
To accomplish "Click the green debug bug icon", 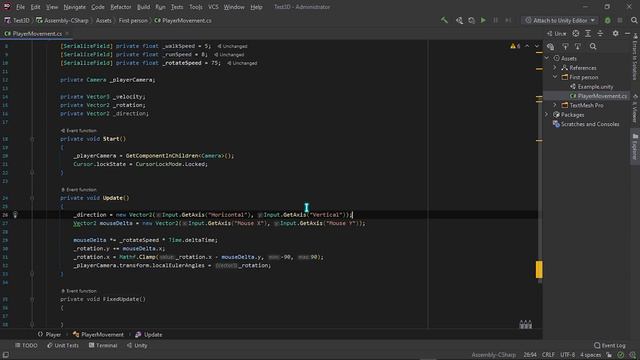I will (x=607, y=20).
